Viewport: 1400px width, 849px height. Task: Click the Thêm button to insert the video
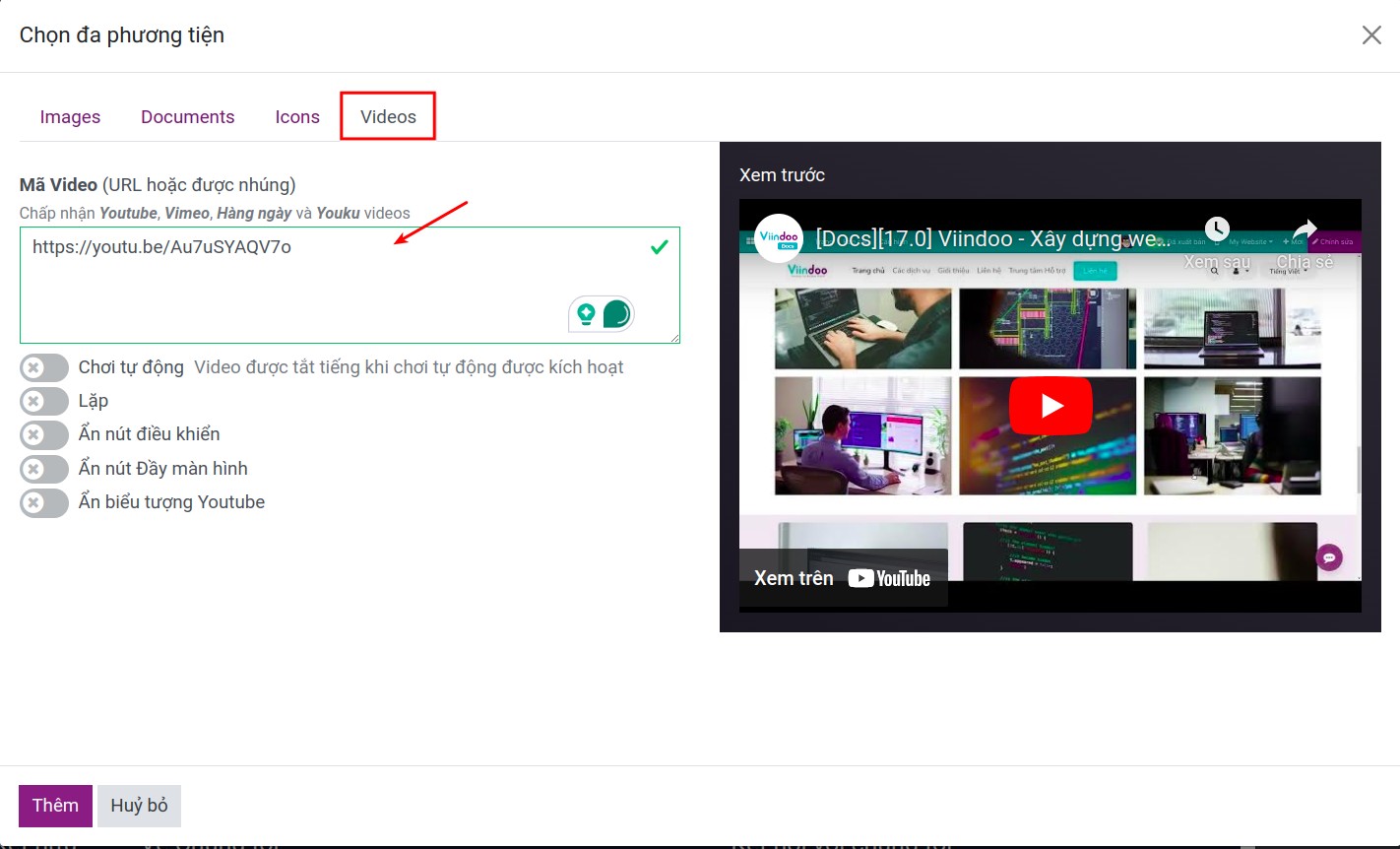point(55,806)
